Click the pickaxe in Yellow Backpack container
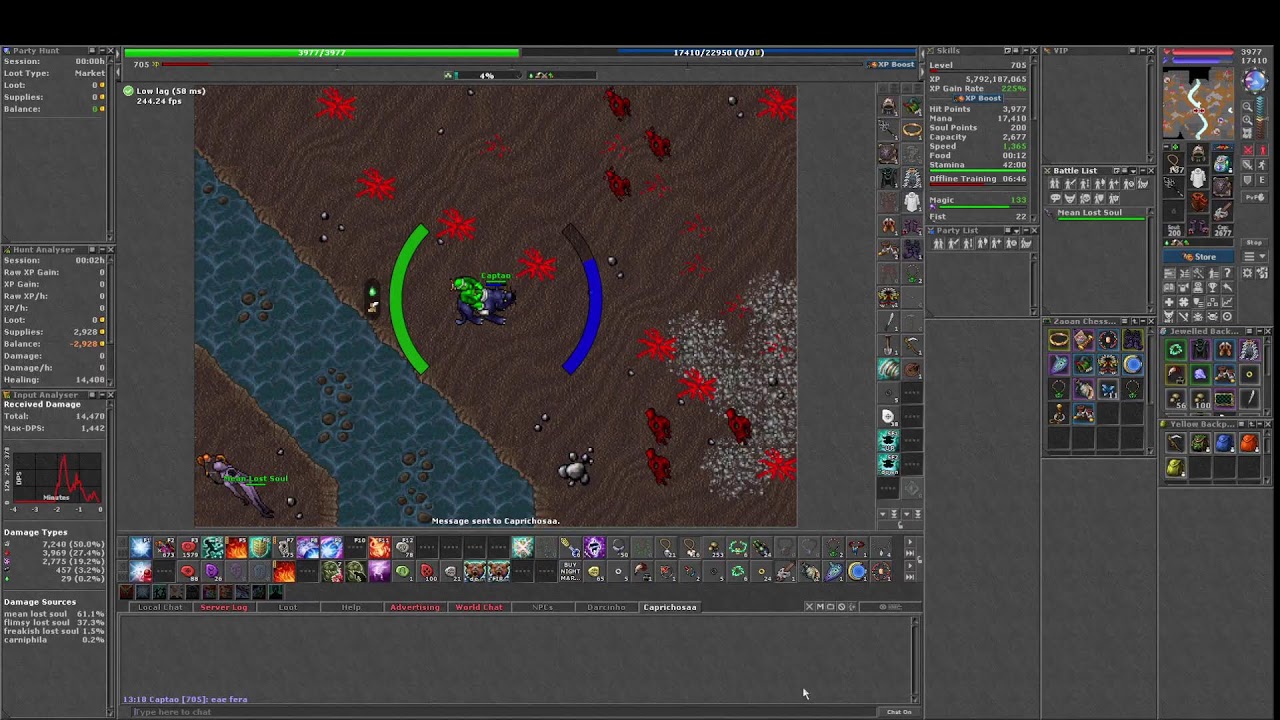The image size is (1280, 720). click(1175, 442)
